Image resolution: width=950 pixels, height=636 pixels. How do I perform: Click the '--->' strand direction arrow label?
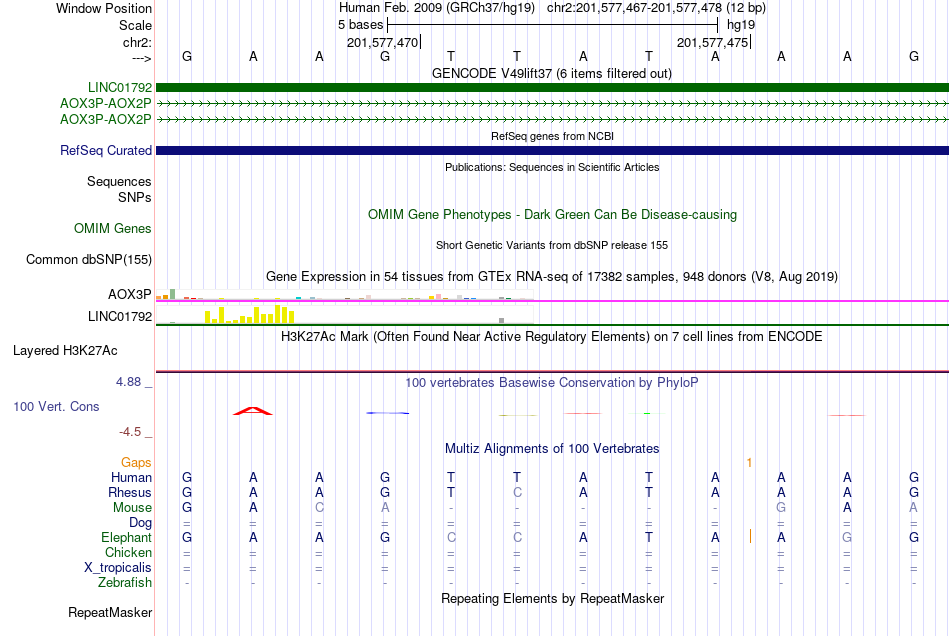pos(141,59)
